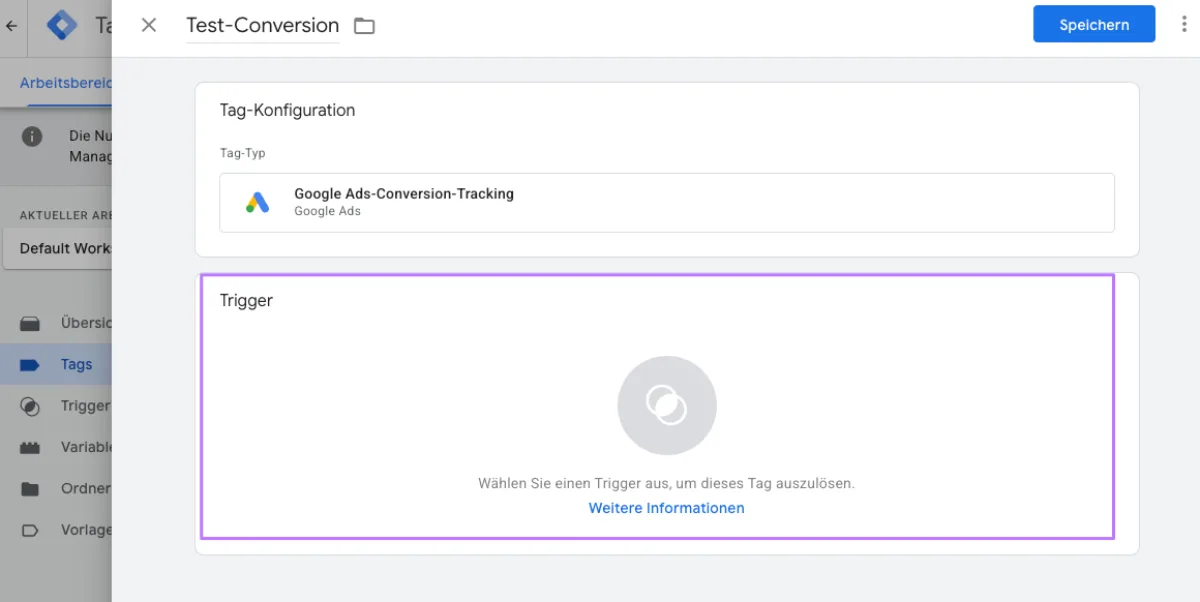Click the circular trigger placeholder icon
The width and height of the screenshot is (1200, 602).
click(x=666, y=404)
